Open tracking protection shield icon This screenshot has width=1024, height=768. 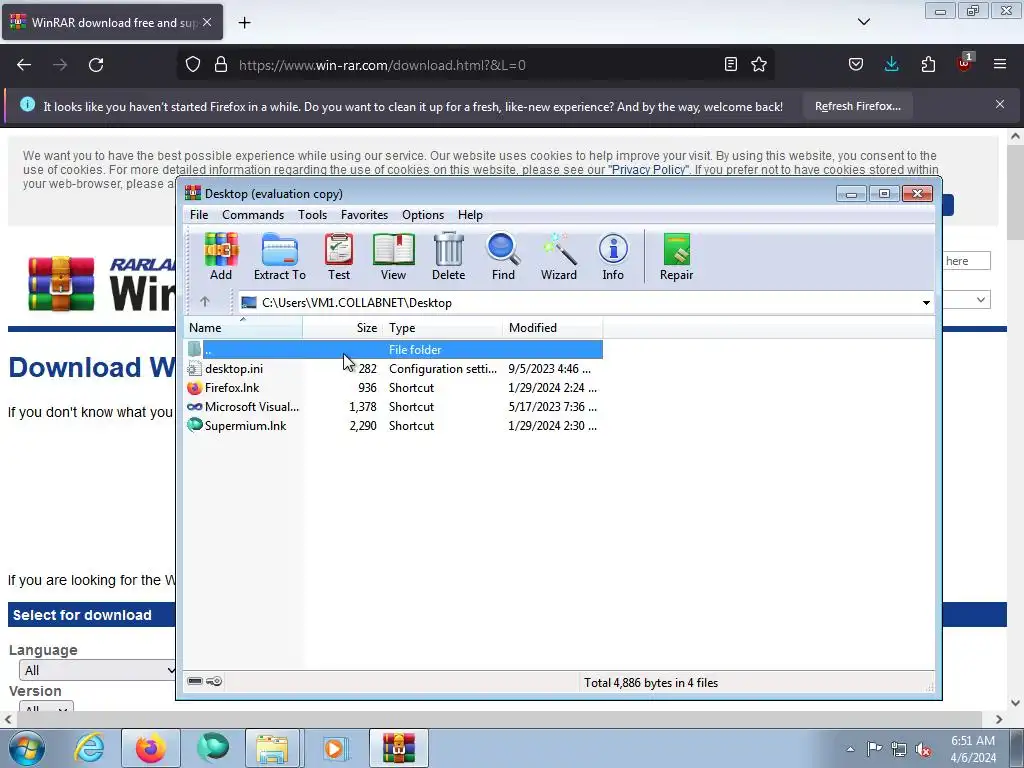(x=193, y=65)
